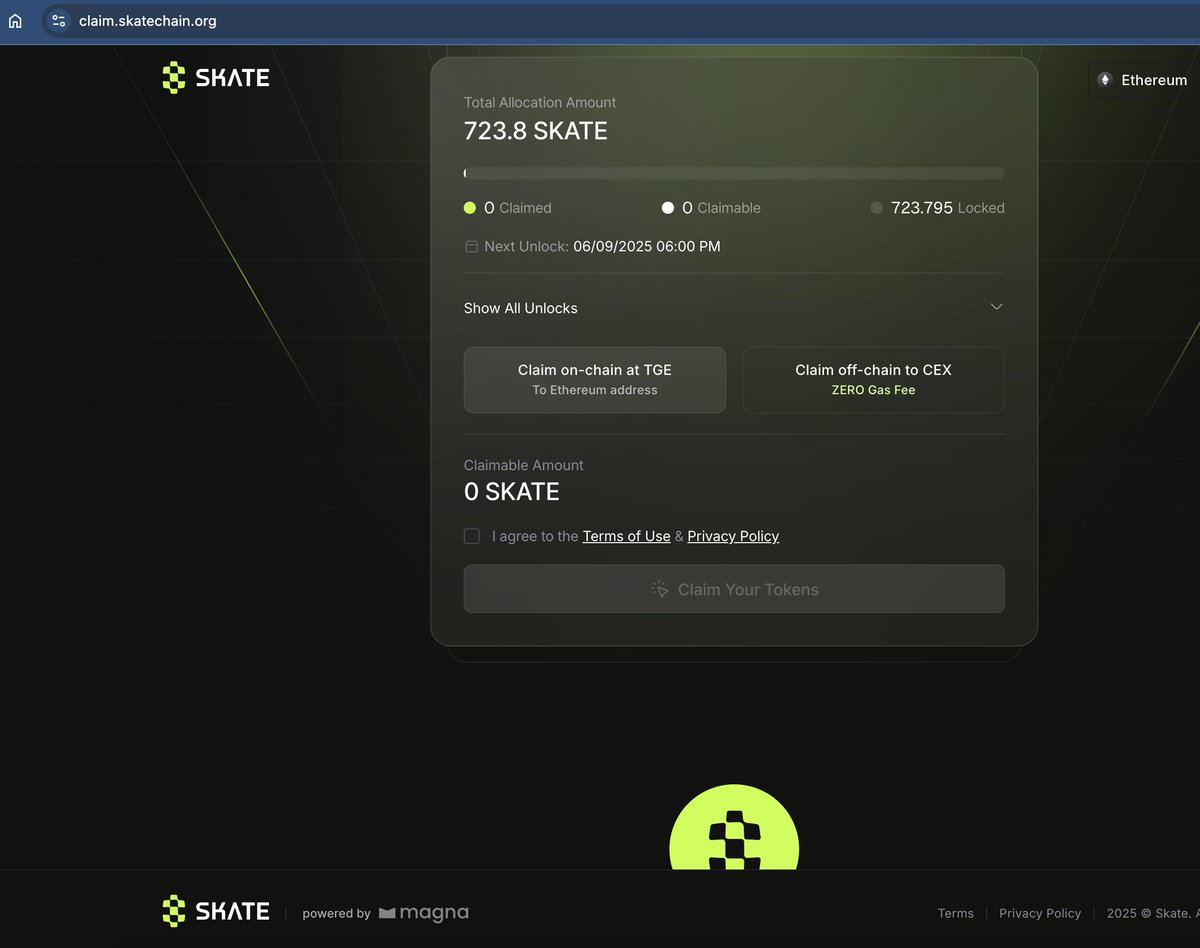Open the Ethereum network selector

point(1144,80)
